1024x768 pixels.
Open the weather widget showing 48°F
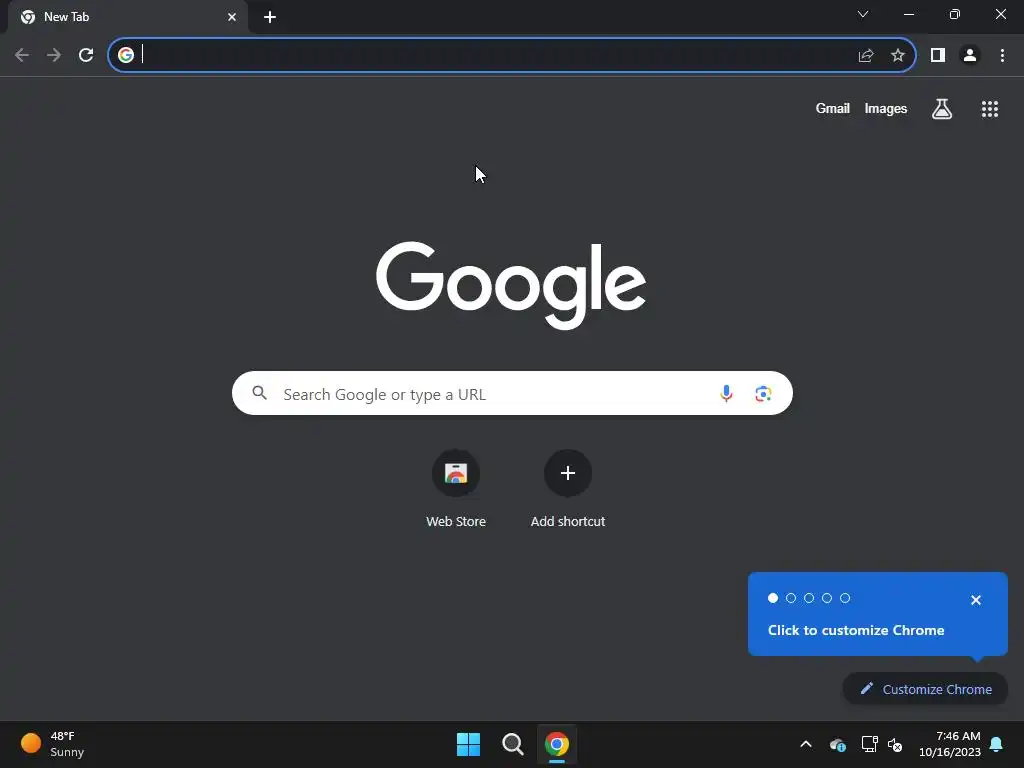coord(52,744)
